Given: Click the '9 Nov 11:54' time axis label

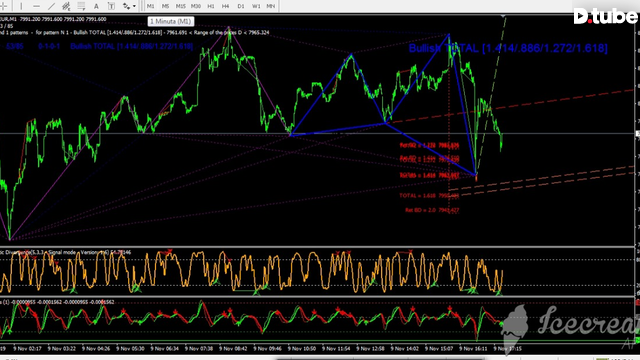Looking at the screenshot, I should coord(336,349).
